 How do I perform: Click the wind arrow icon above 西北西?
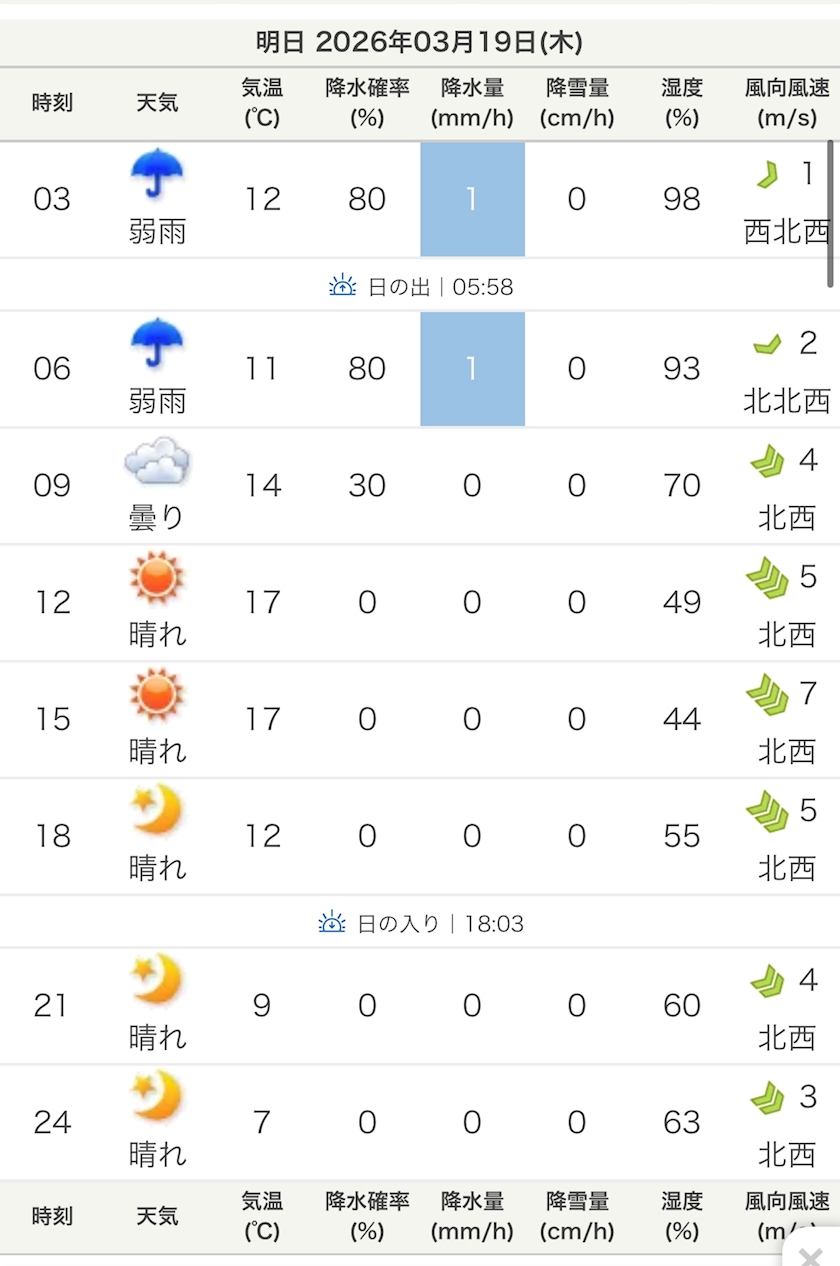pyautogui.click(x=767, y=177)
